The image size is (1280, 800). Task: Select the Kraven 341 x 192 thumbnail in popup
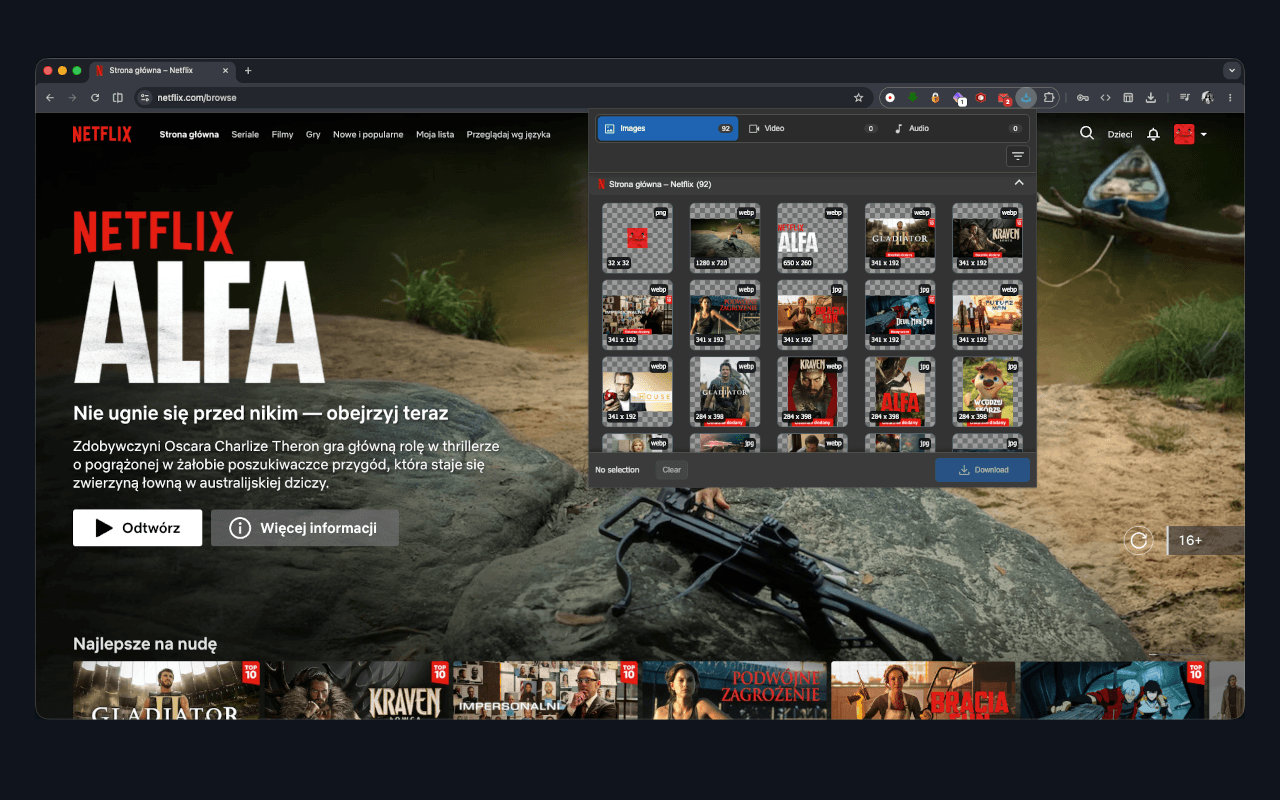(x=987, y=238)
